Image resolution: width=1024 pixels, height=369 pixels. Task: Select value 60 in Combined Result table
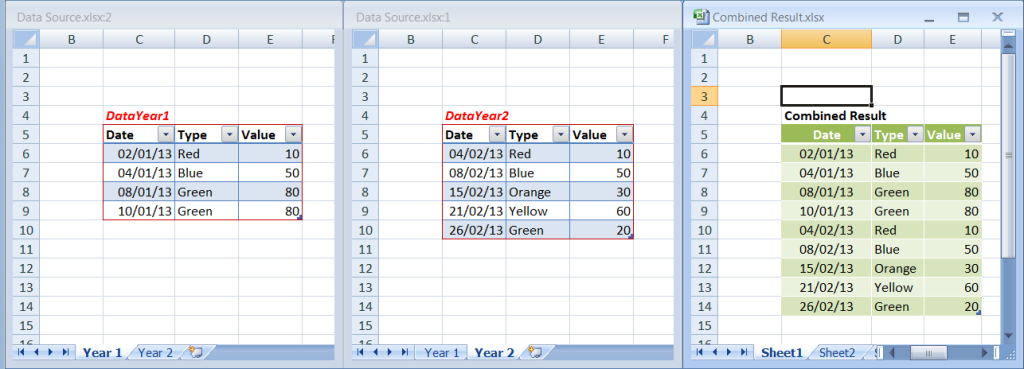pos(953,287)
